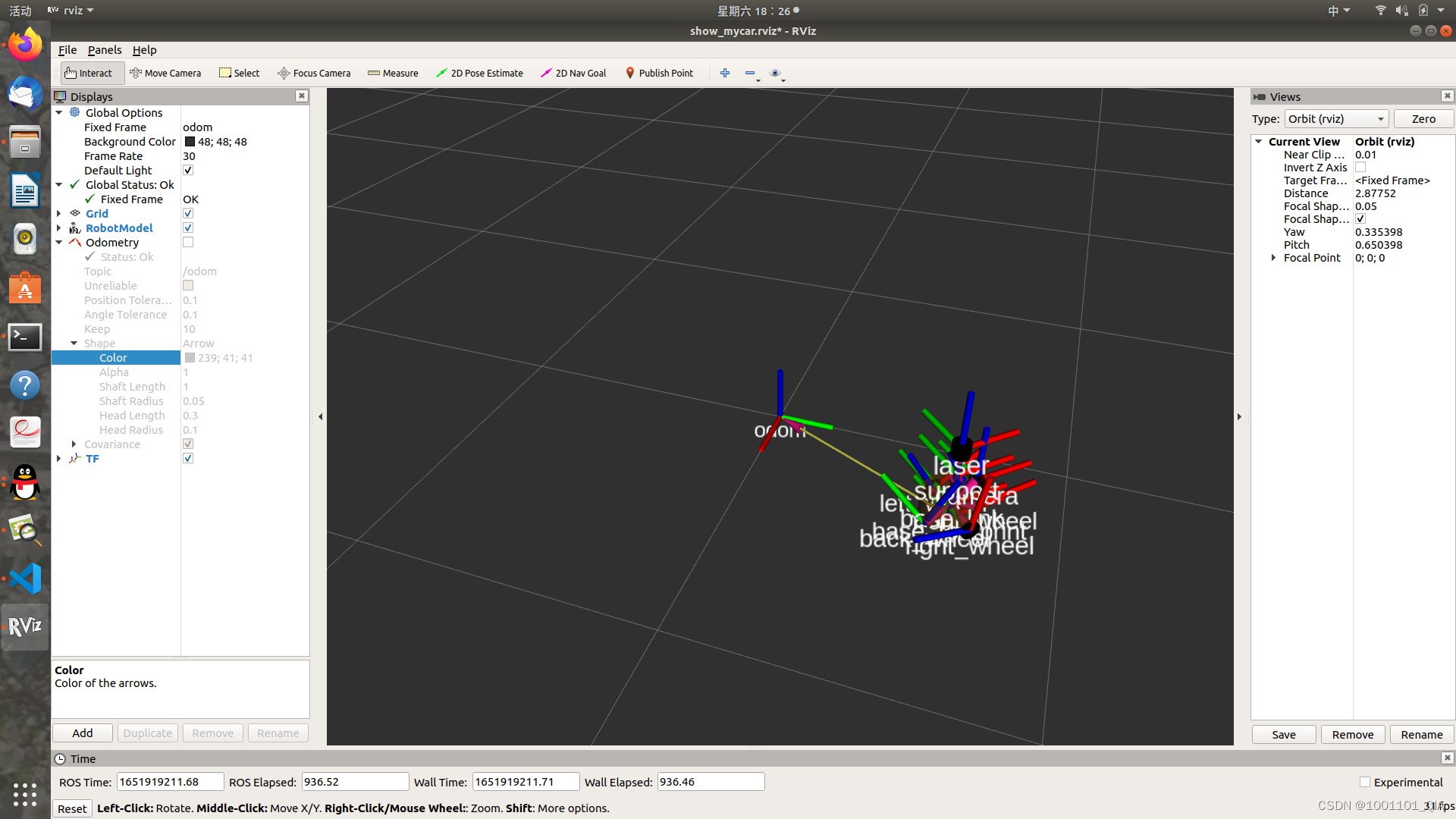The width and height of the screenshot is (1456, 819).
Task: Uncheck the TF display checkbox
Action: coord(188,459)
